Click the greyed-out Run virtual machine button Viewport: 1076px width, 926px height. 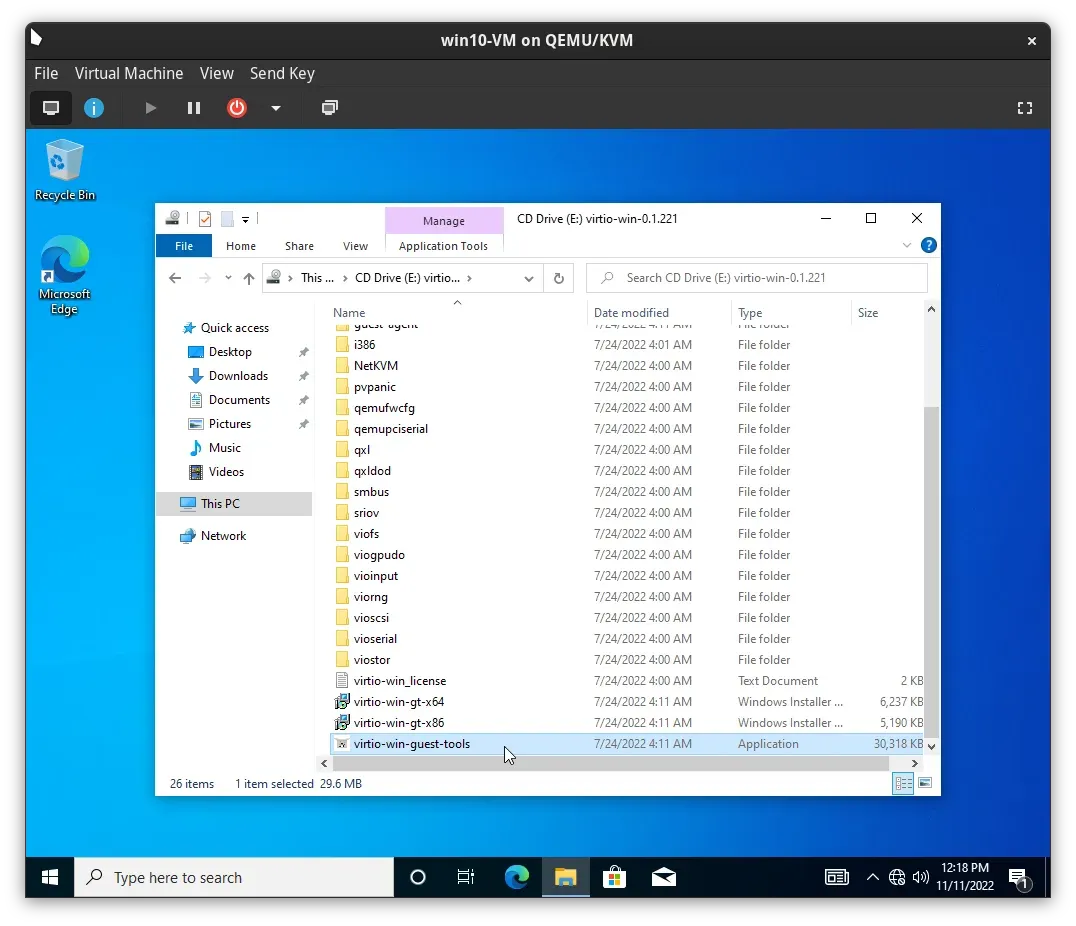(150, 108)
